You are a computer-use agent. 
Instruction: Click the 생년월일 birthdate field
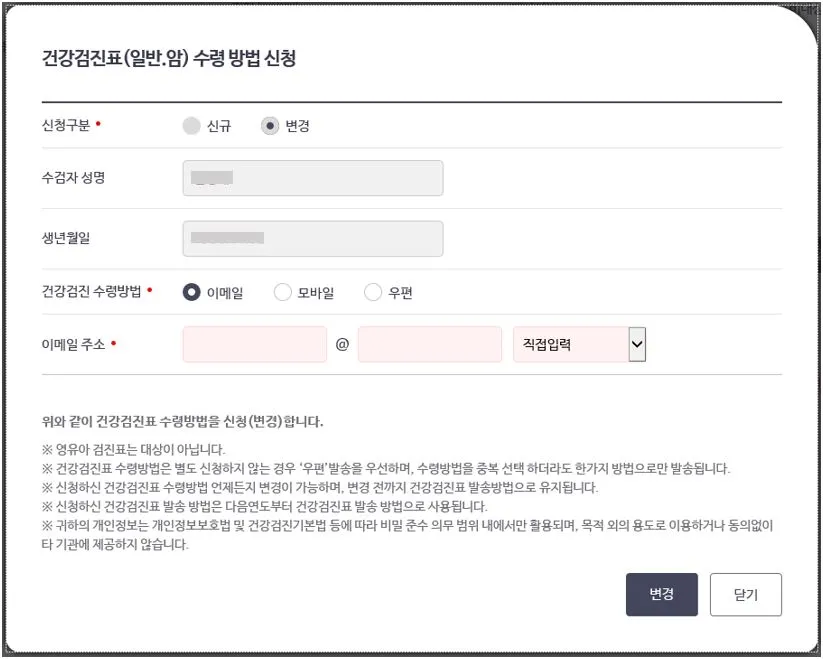click(313, 237)
